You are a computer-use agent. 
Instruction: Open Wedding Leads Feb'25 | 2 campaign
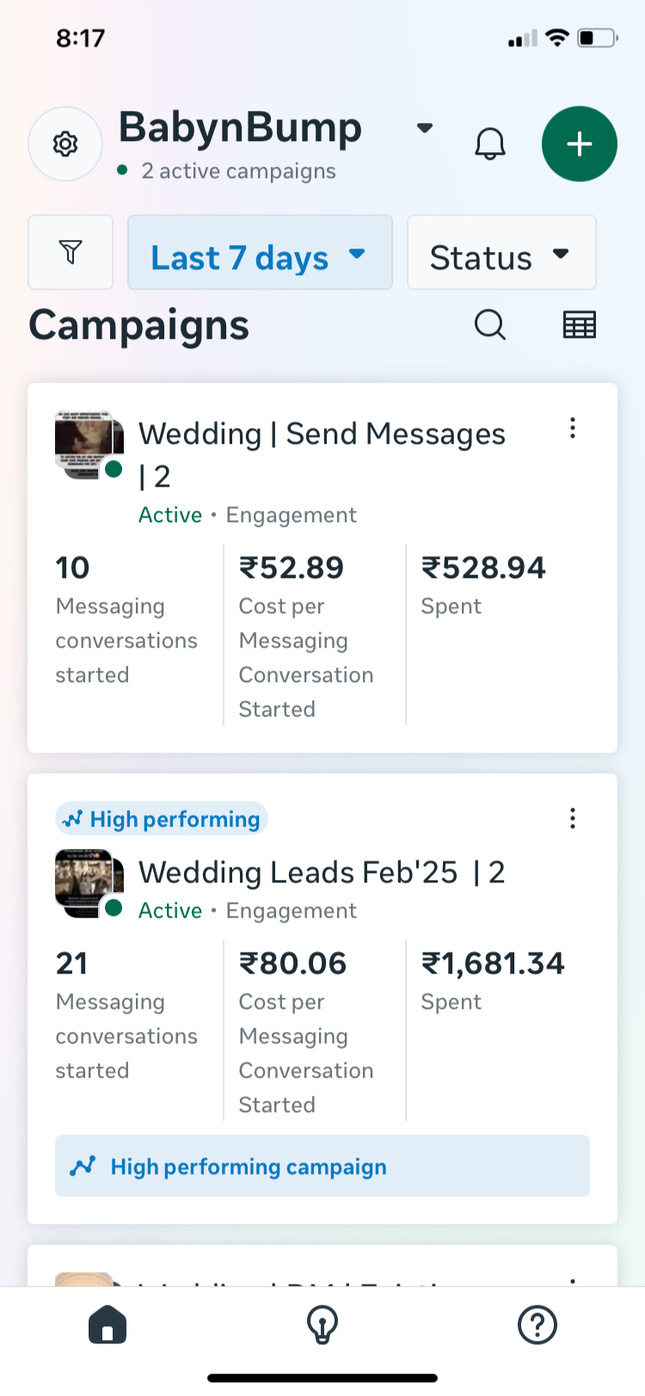(322, 872)
